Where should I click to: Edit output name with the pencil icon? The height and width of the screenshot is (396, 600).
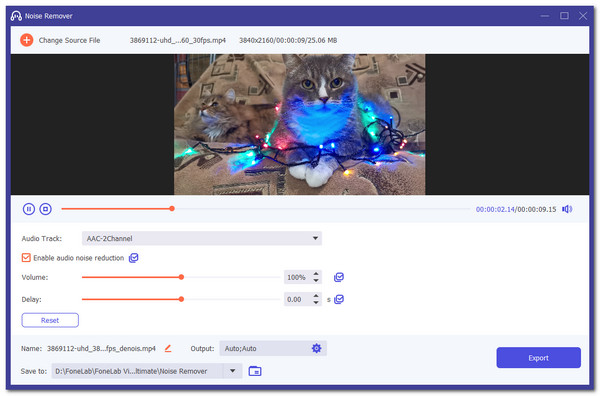pos(168,348)
